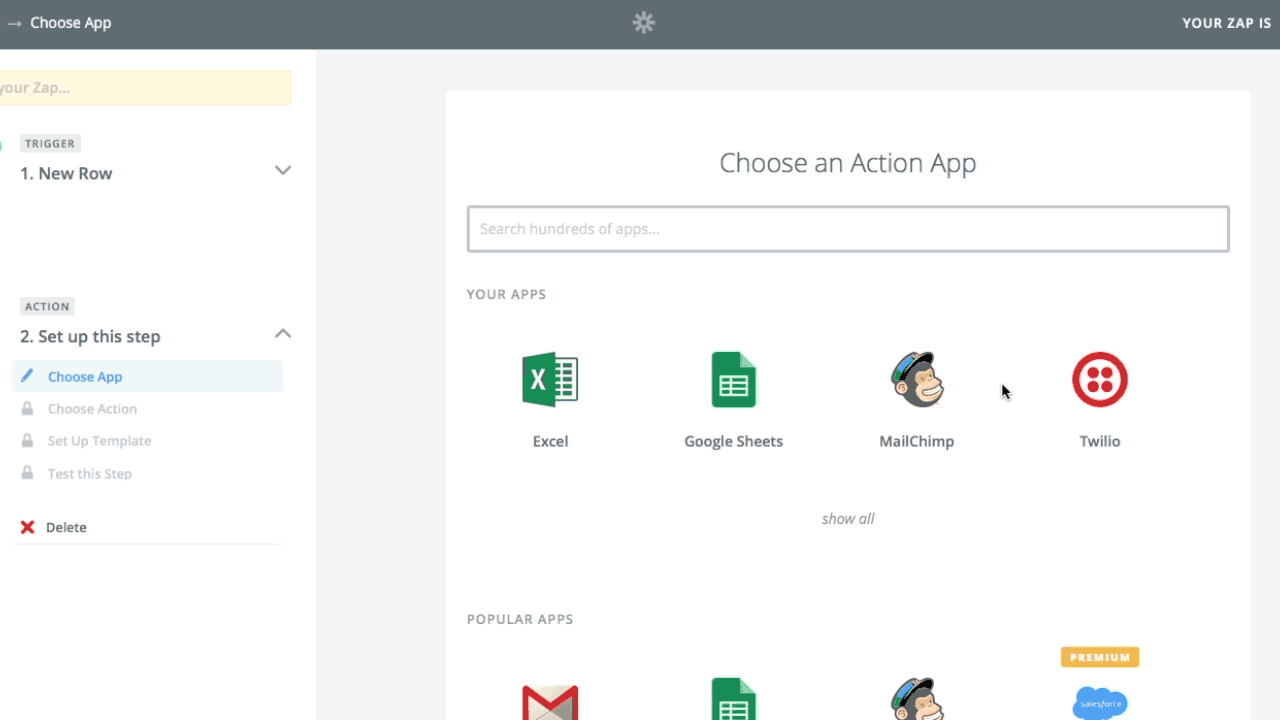Select the Premium badge above Salesforce
The height and width of the screenshot is (720, 1280).
coord(1099,657)
